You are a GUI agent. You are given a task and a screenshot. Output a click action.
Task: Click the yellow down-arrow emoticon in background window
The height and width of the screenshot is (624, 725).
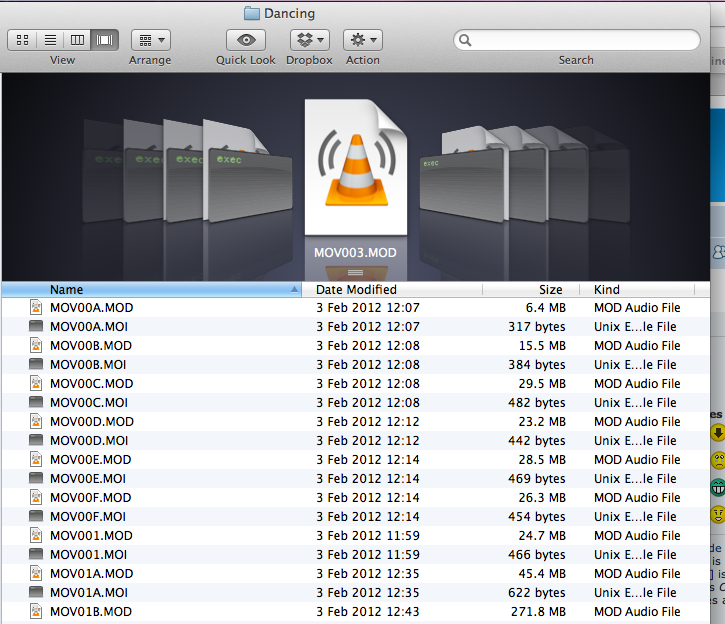718,434
